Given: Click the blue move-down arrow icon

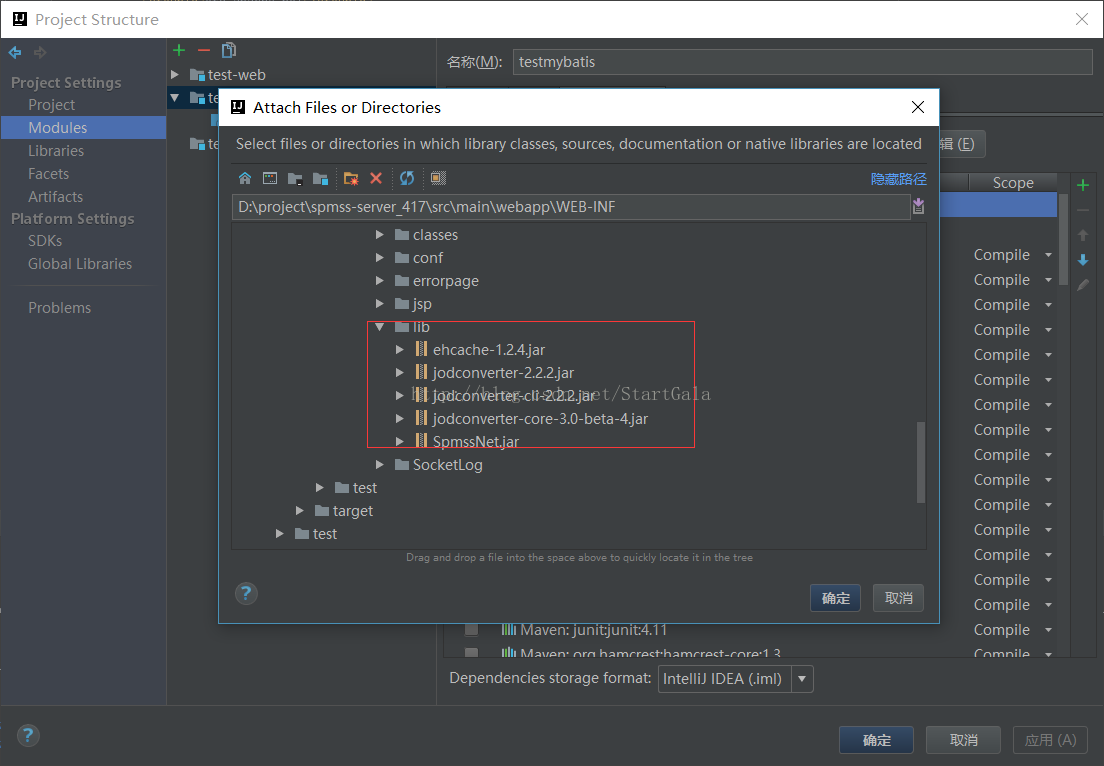Looking at the screenshot, I should coord(1082,260).
